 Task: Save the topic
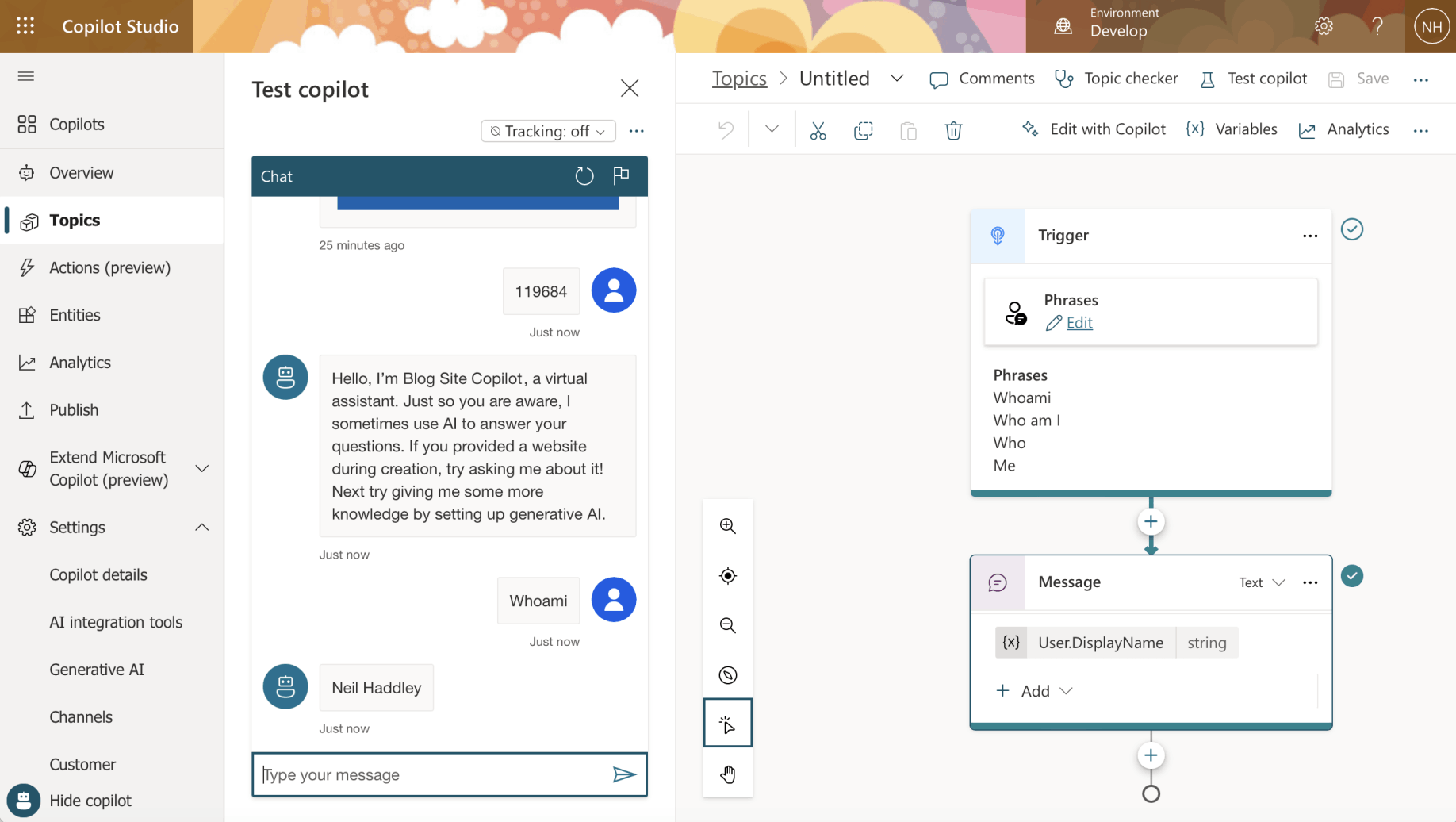pyautogui.click(x=1358, y=79)
